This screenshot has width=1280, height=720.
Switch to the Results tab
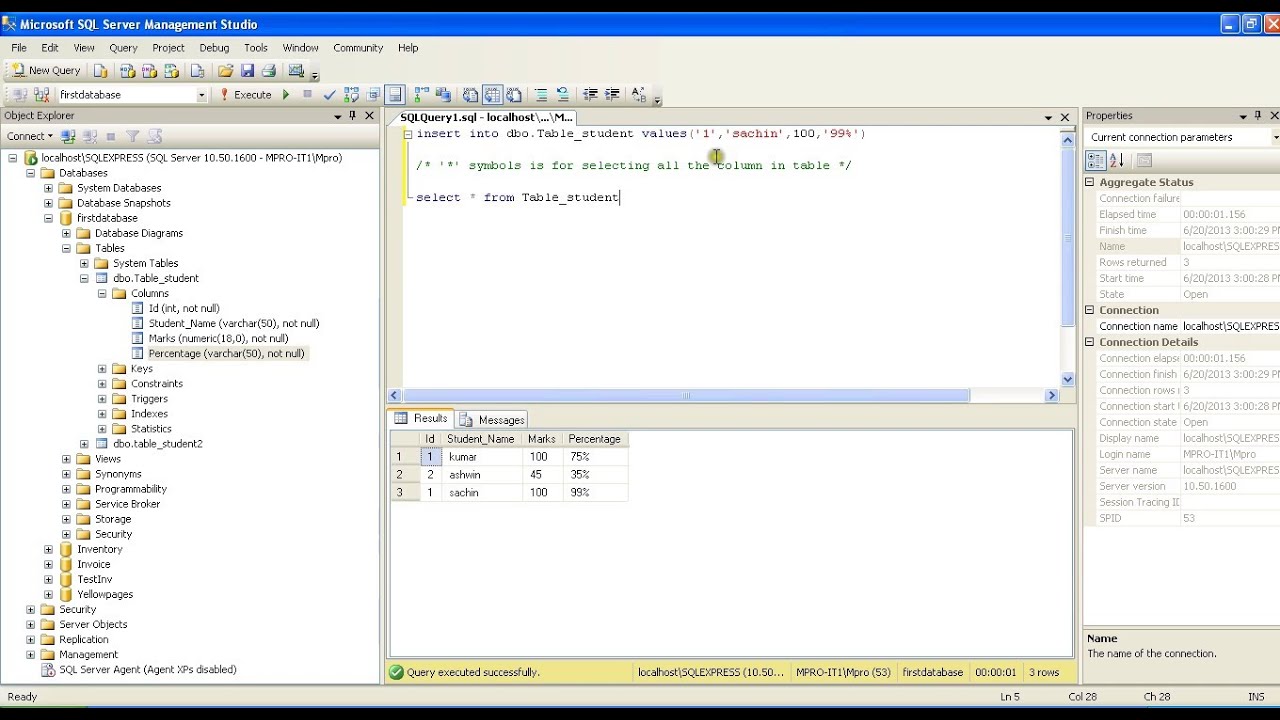421,419
